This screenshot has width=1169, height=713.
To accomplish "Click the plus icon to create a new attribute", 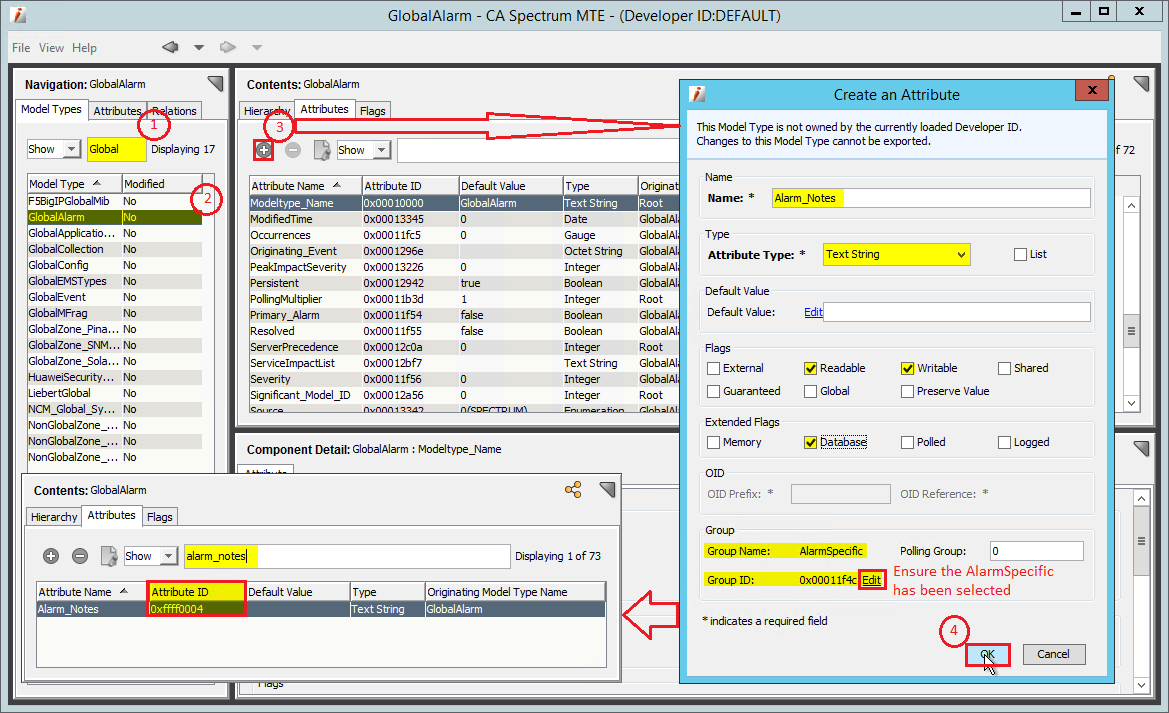I will pyautogui.click(x=262, y=150).
